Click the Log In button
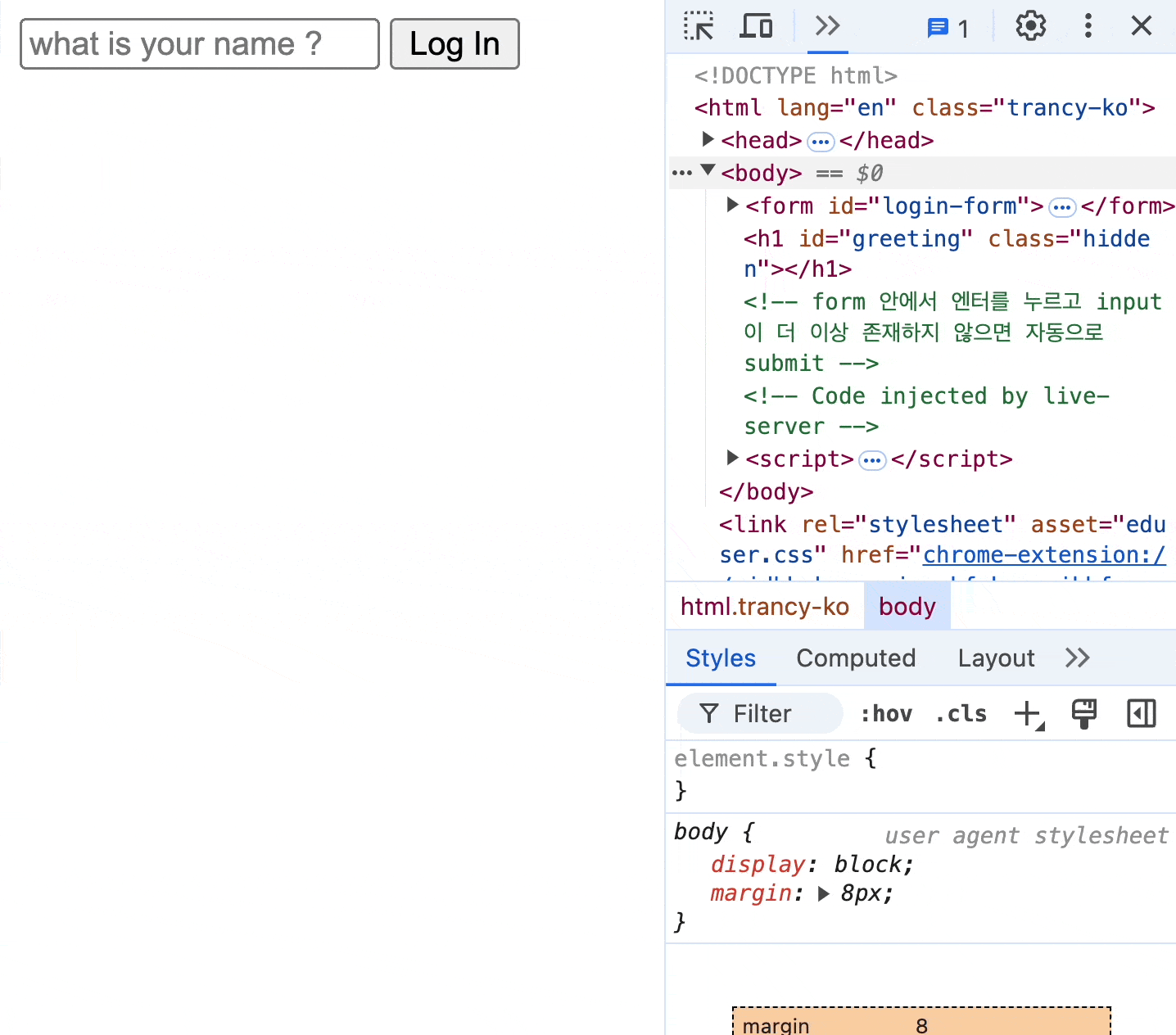The height and width of the screenshot is (1035, 1176). 455,44
